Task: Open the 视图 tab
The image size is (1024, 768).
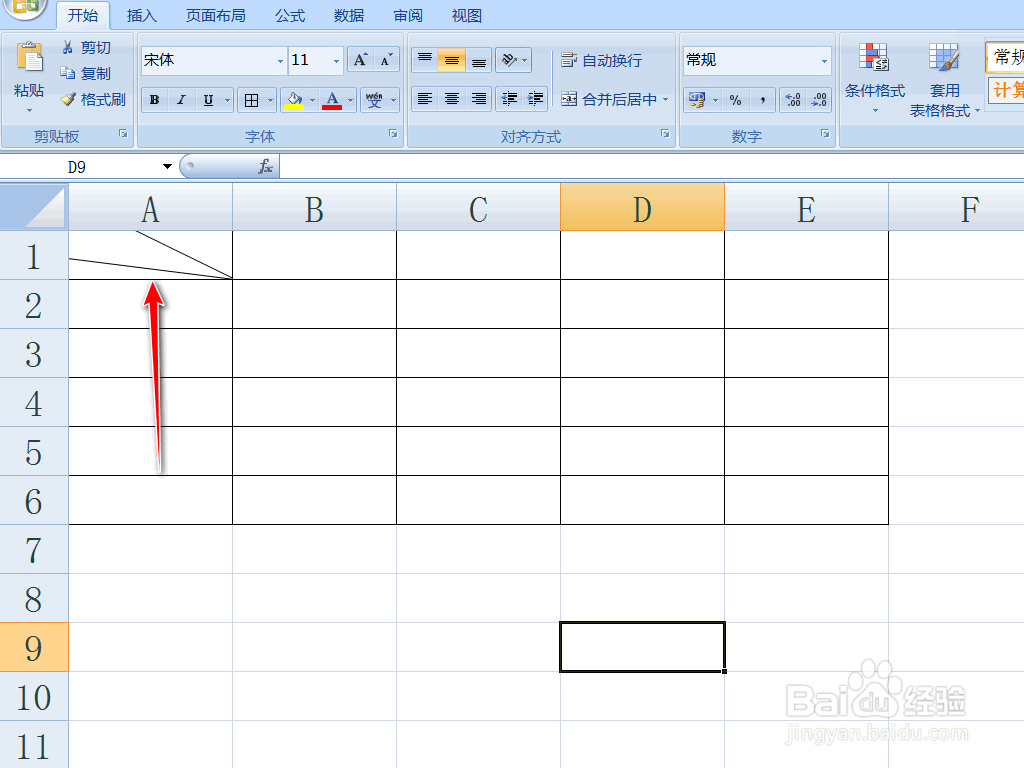Action: point(467,16)
